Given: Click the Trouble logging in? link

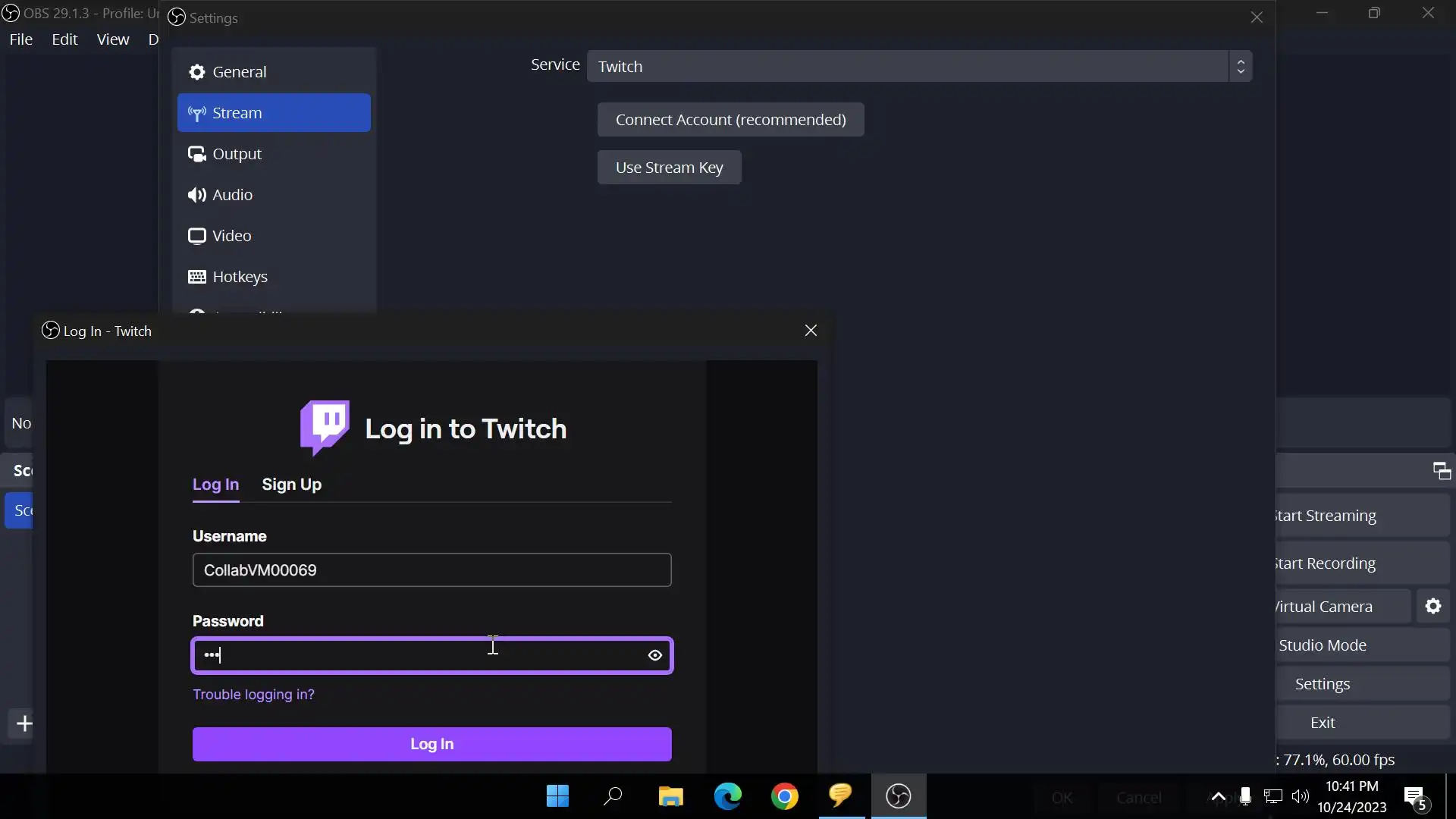Looking at the screenshot, I should pyautogui.click(x=253, y=695).
